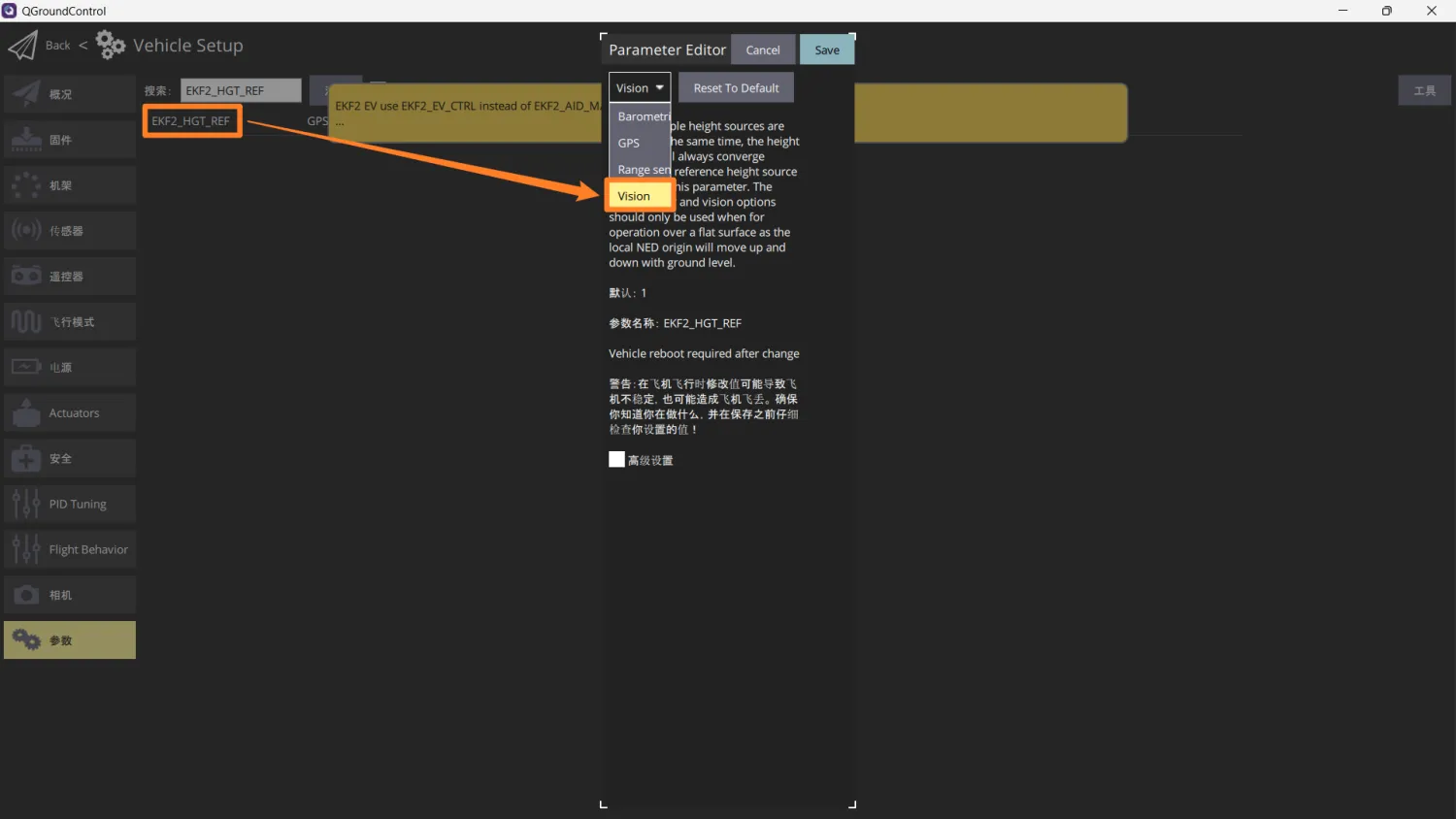Minimize the QGroundControl window
Viewport: 1456px width, 819px height.
(x=1343, y=11)
